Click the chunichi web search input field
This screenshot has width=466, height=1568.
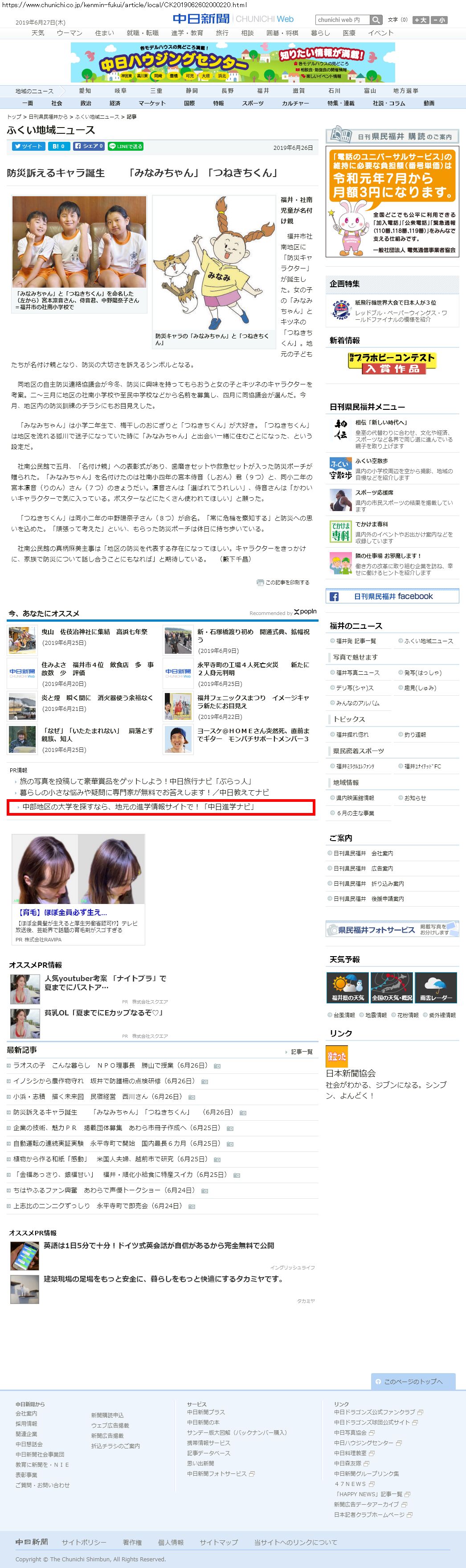click(343, 20)
